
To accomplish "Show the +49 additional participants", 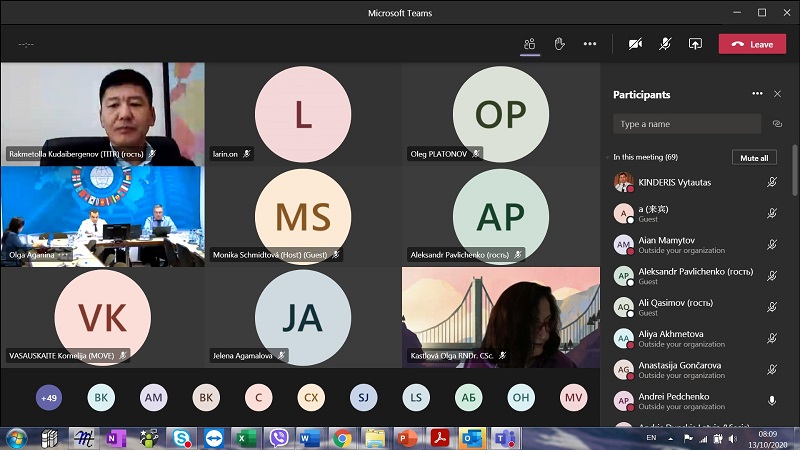I will click(48, 398).
